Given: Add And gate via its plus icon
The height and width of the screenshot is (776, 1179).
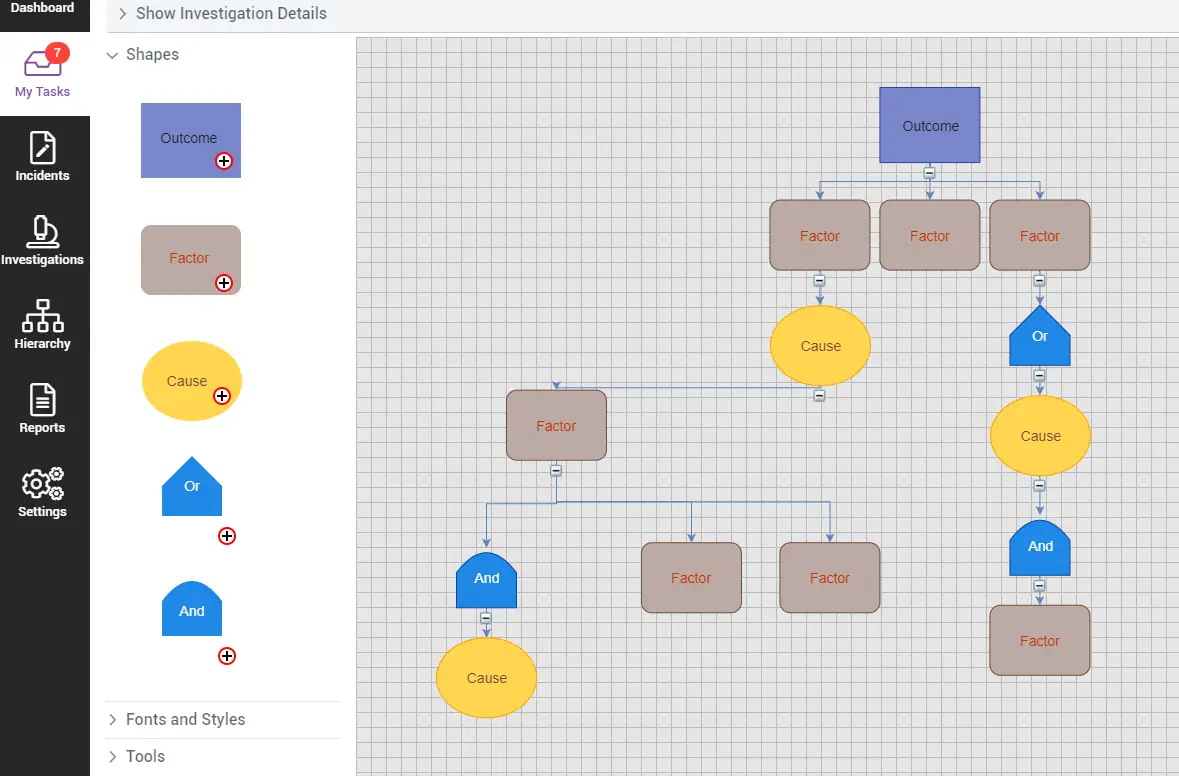Looking at the screenshot, I should (227, 656).
